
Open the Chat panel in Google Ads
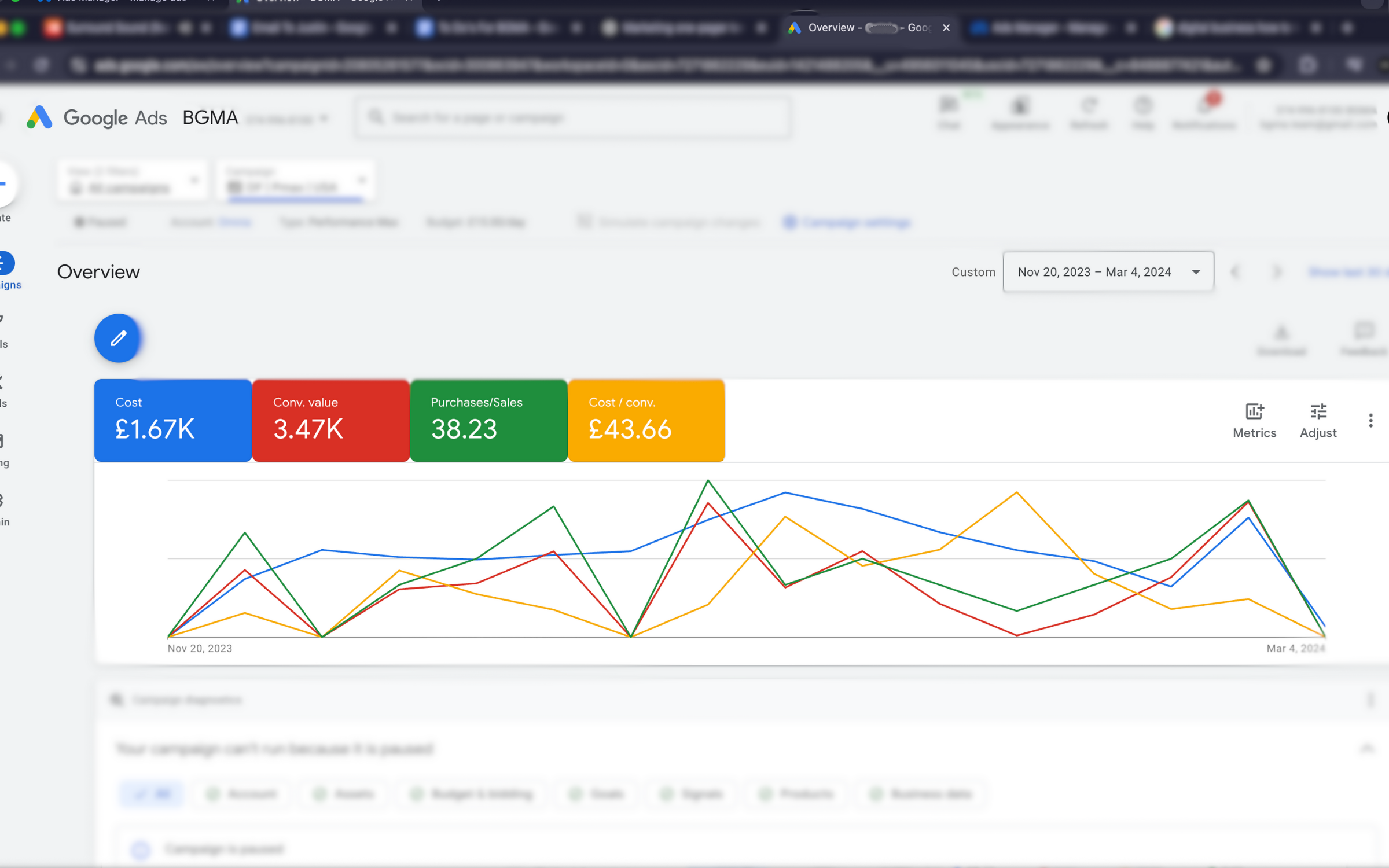(x=949, y=111)
